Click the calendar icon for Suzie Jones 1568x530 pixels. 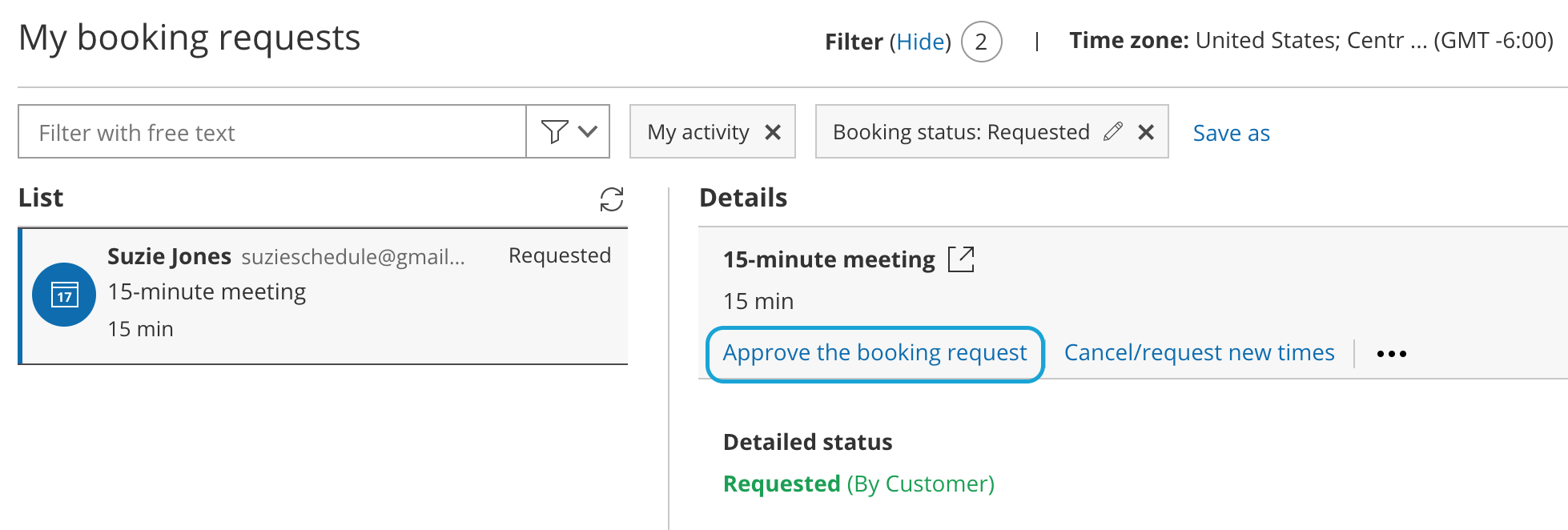click(64, 295)
